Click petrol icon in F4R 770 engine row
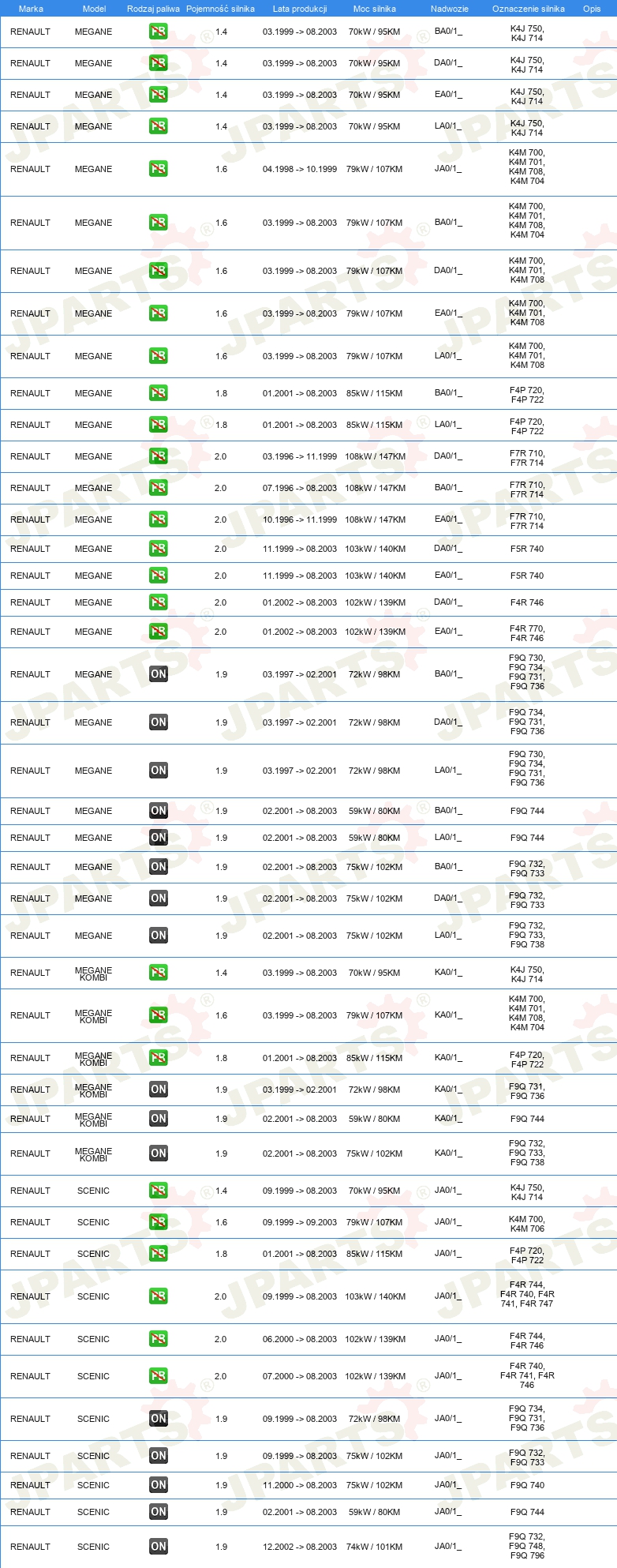Screen dimensions: 617x1568 point(159,632)
